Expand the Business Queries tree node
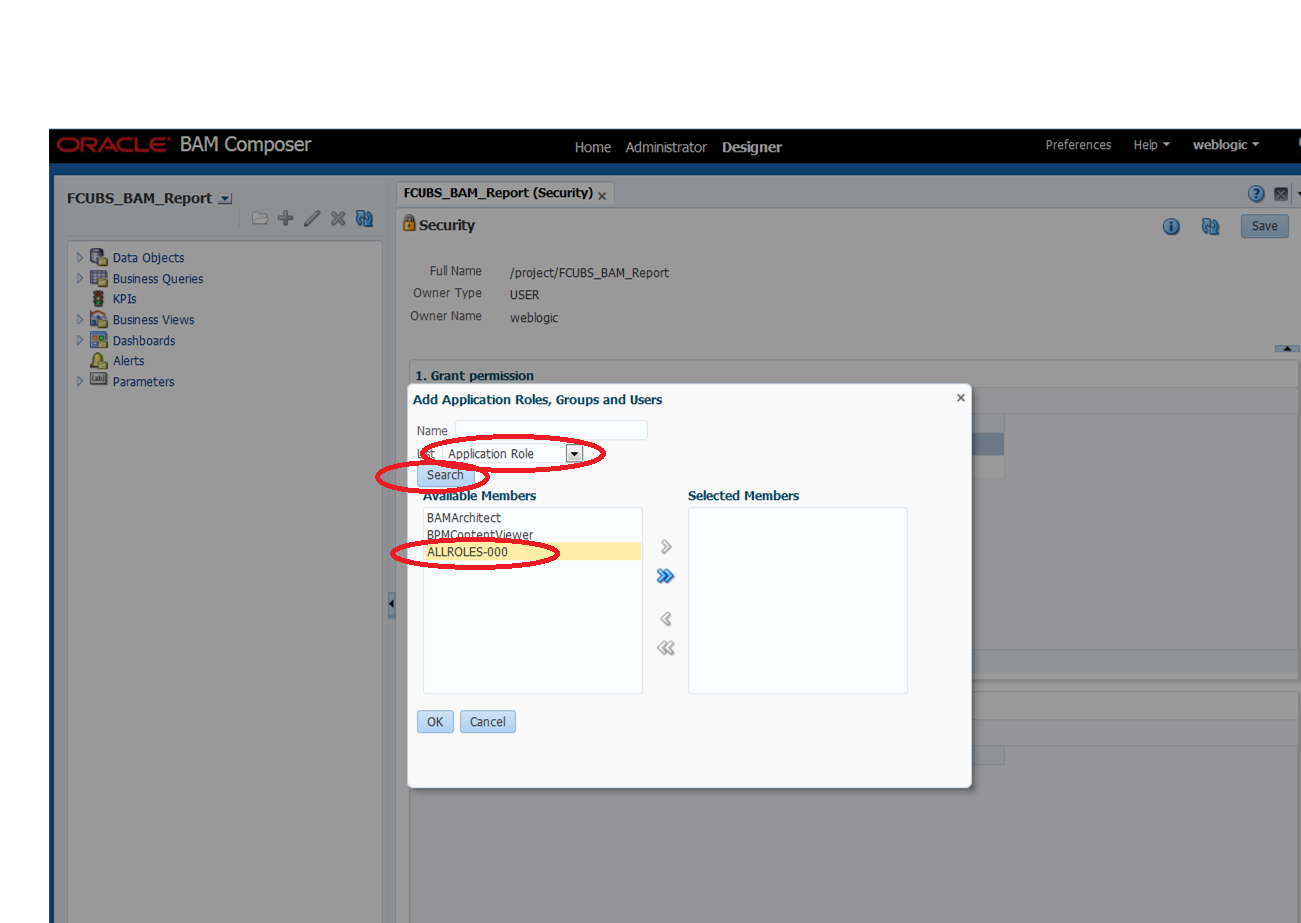Viewport: 1301px width, 923px height. pos(80,278)
